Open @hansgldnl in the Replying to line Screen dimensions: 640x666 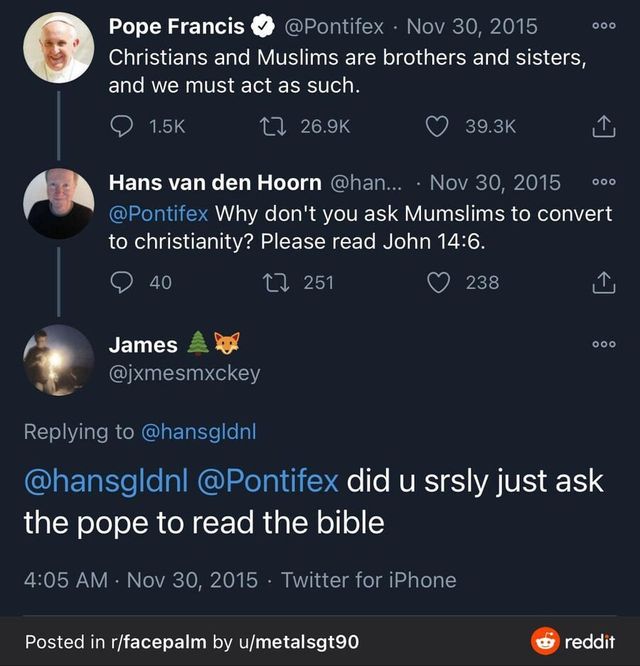click(x=199, y=432)
